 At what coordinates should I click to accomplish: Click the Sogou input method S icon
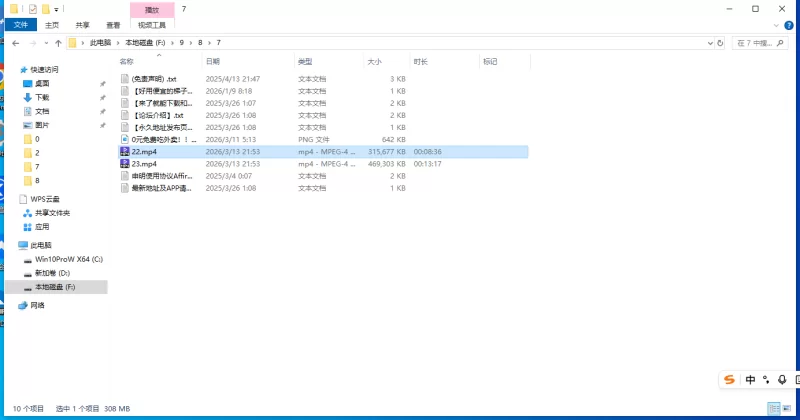click(730, 380)
